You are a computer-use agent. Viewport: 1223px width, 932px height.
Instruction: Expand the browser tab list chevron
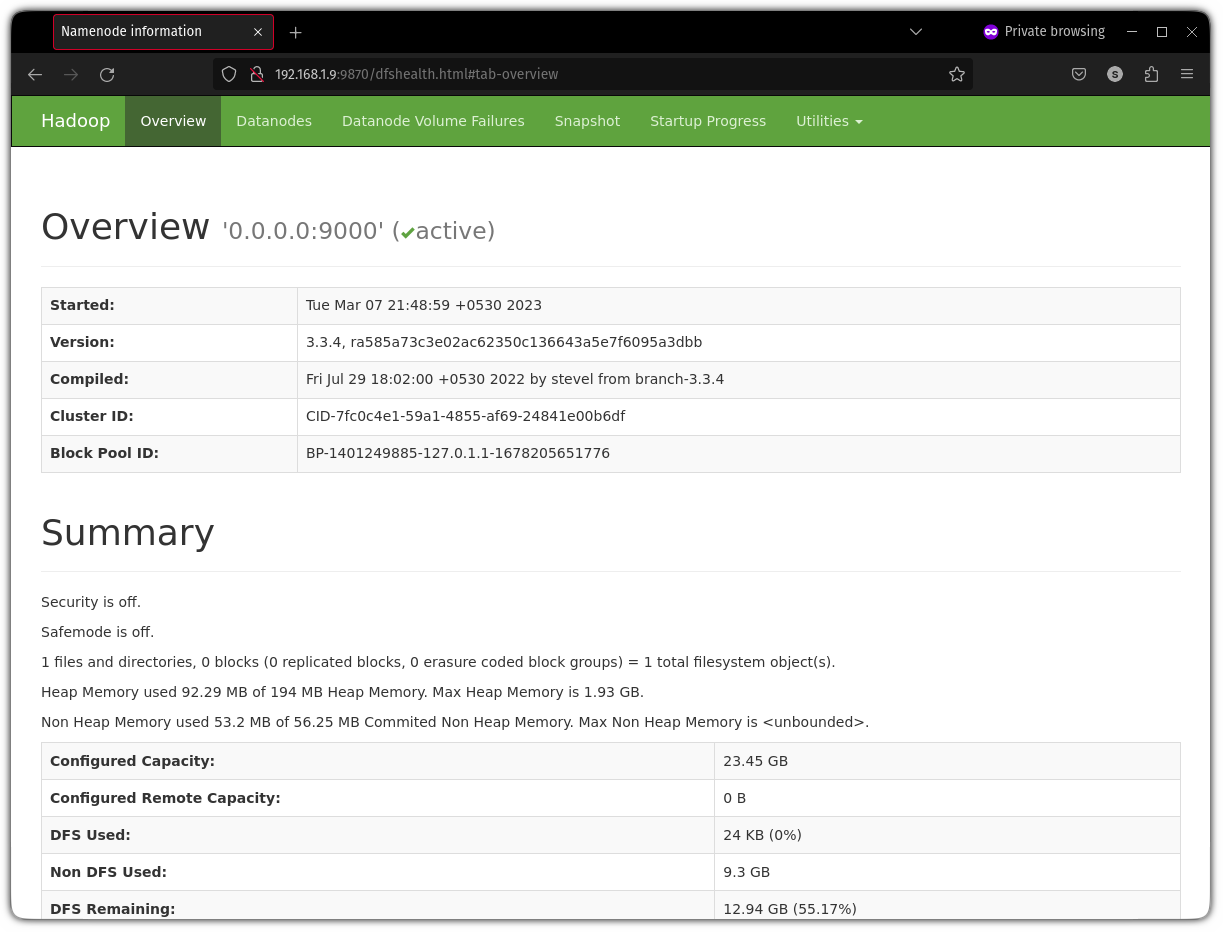915,31
